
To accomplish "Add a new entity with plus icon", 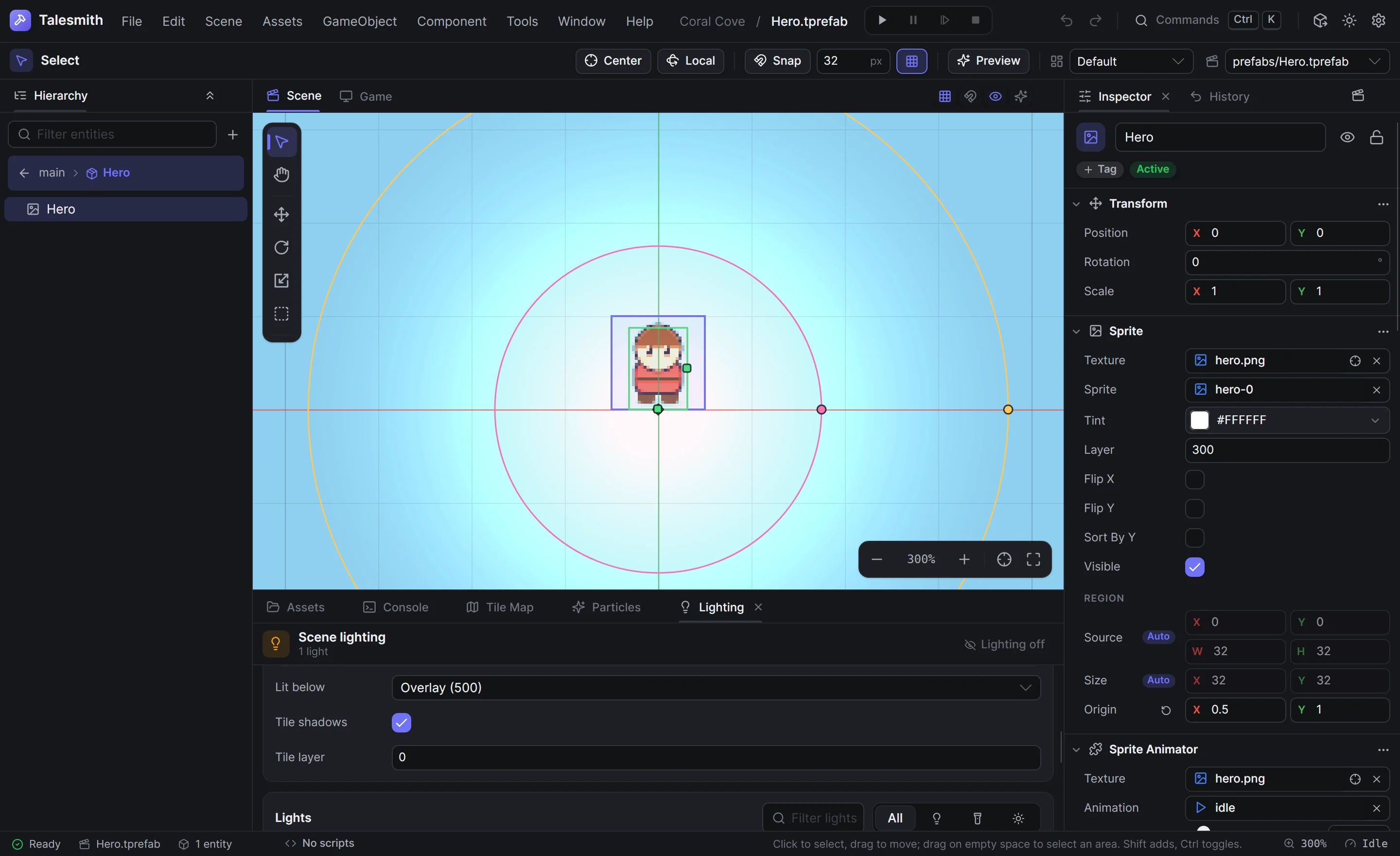I will coord(232,135).
